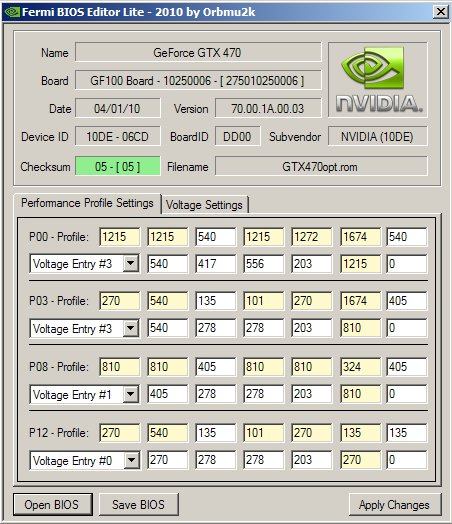Image resolution: width=452 pixels, height=524 pixels.
Task: Click the NVIDIA logo image
Action: click(378, 80)
